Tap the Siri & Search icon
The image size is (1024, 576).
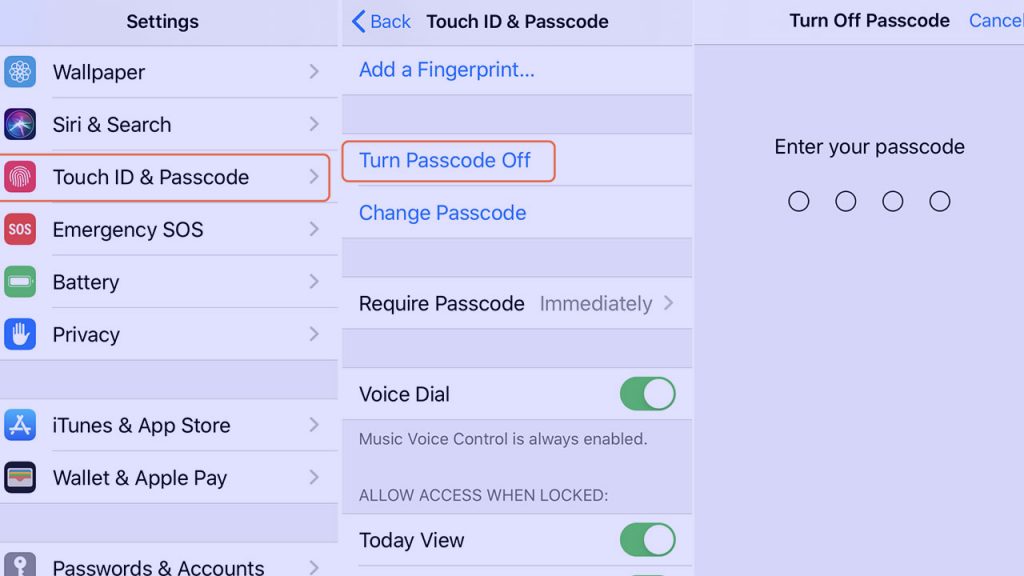20,125
